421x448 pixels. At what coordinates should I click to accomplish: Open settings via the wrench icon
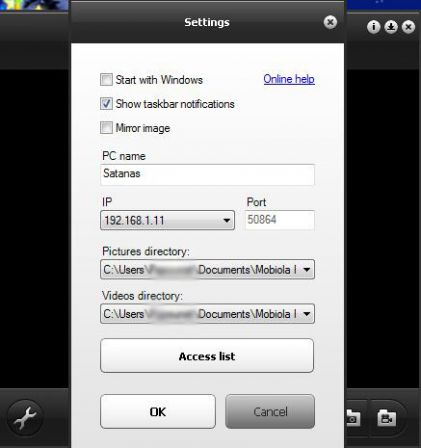[25, 418]
